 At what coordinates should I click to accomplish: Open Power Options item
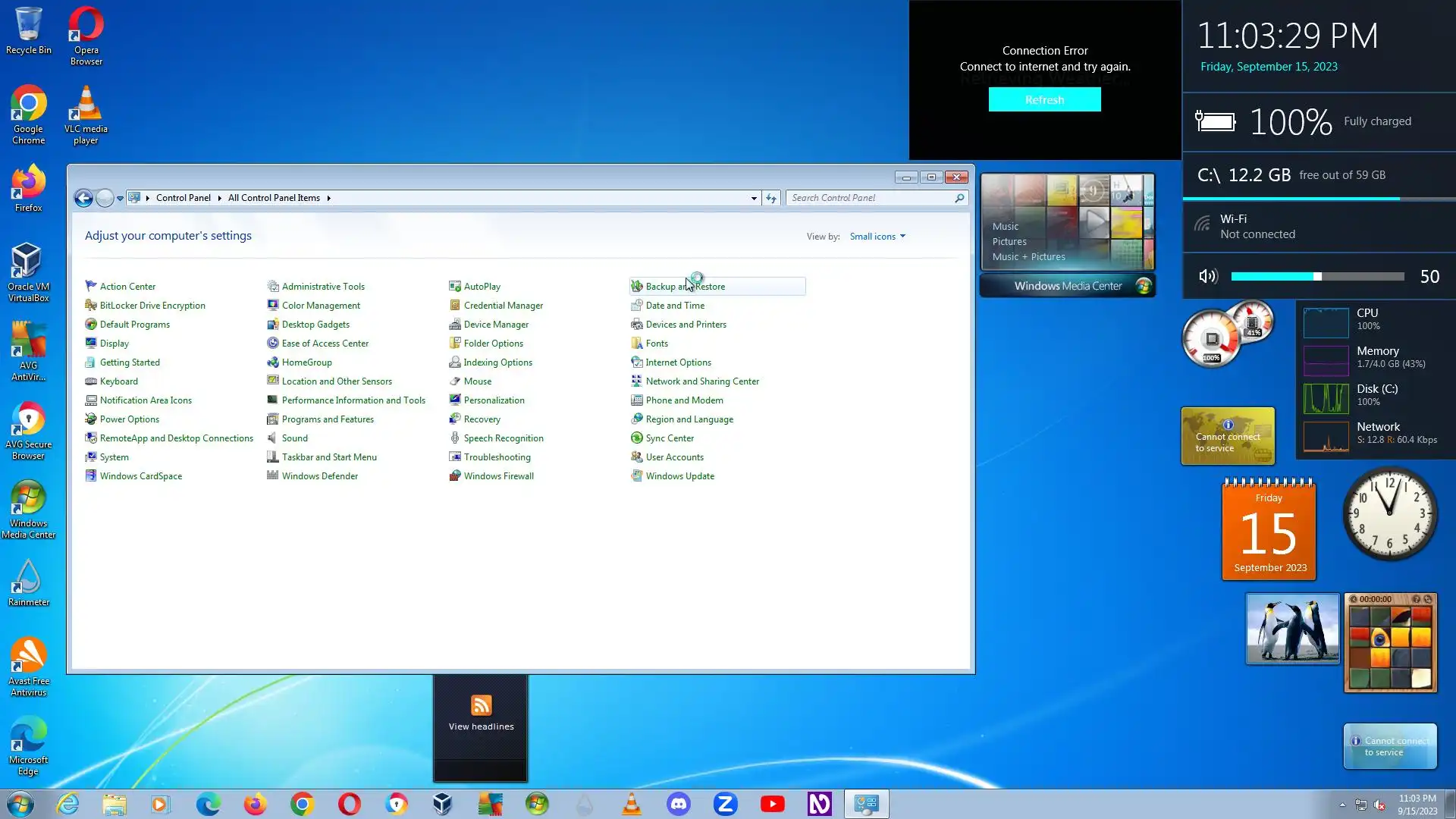[129, 419]
